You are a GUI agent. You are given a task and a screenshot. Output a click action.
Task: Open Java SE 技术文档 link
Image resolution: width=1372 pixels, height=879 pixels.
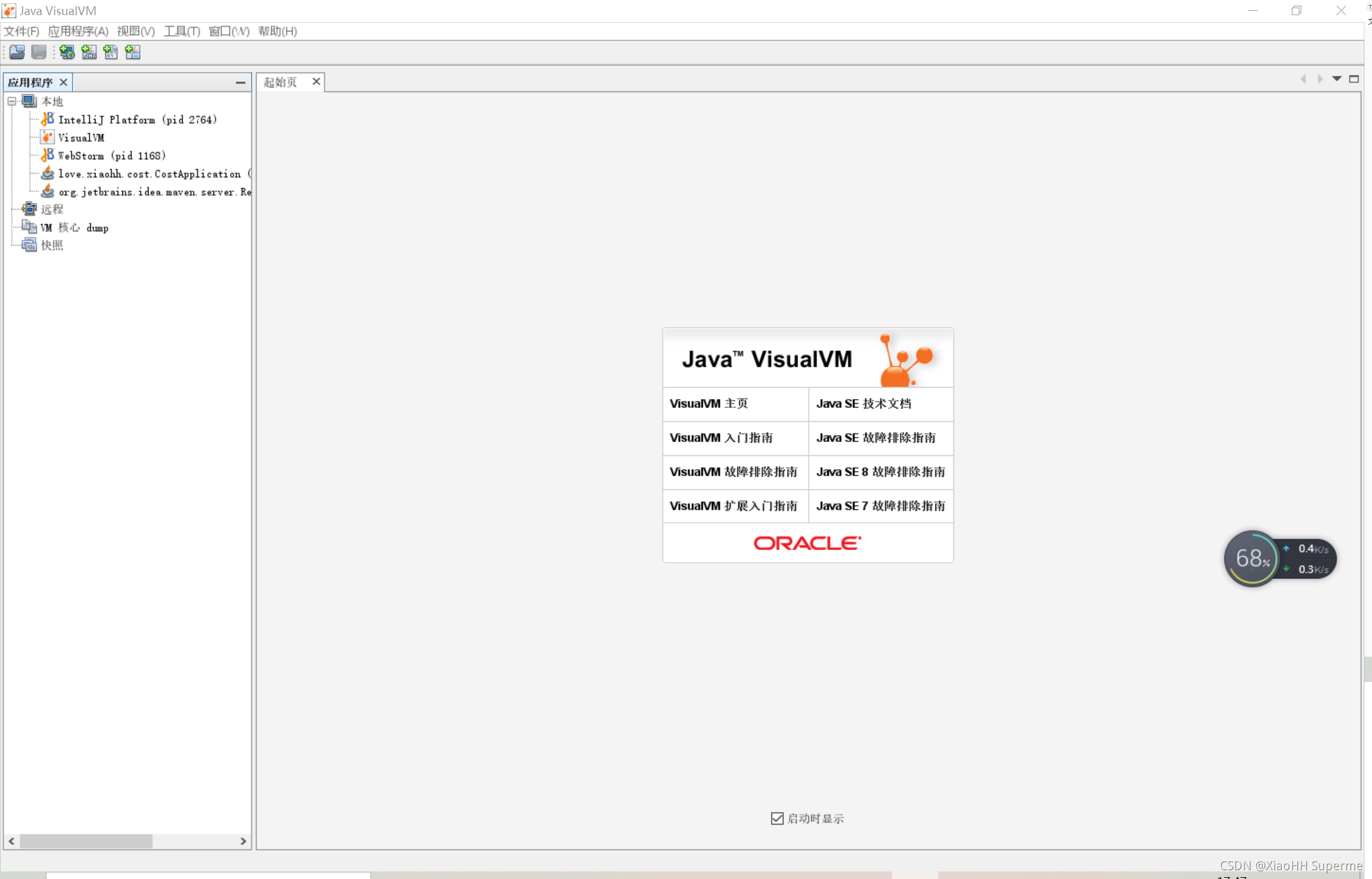pos(863,404)
